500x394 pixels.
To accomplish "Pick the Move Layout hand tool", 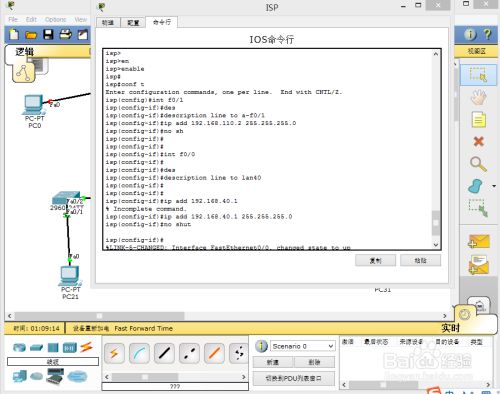I will 478,97.
